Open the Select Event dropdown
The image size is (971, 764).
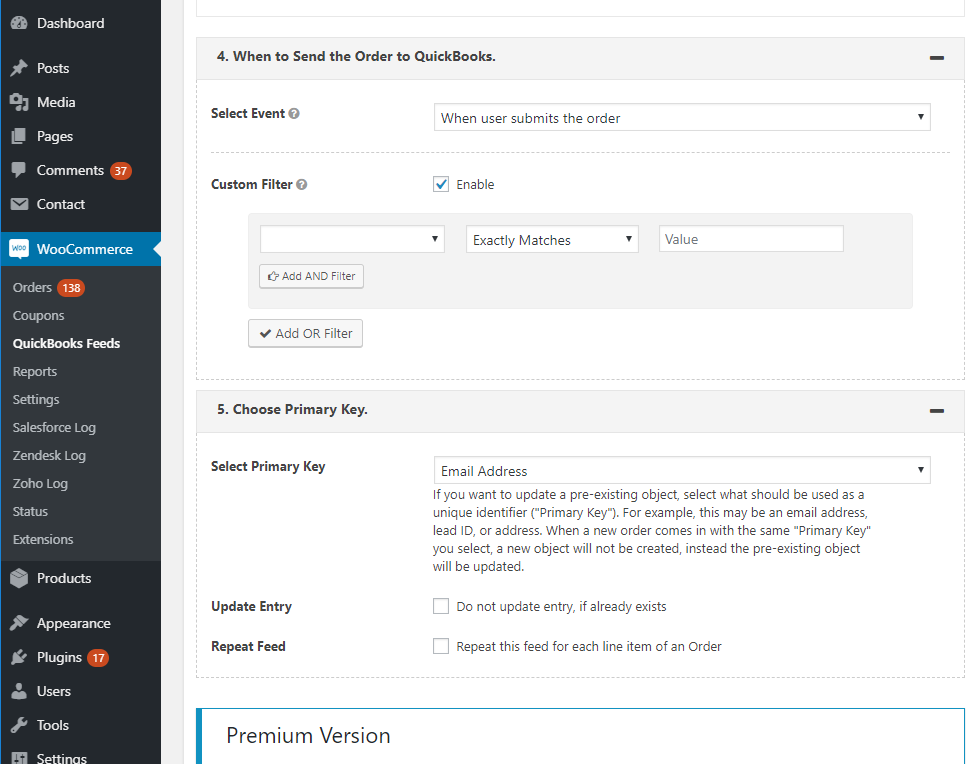[x=682, y=118]
